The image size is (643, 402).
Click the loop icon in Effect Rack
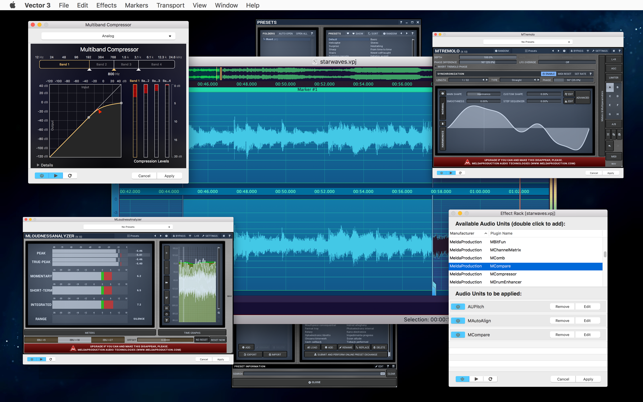pos(490,379)
